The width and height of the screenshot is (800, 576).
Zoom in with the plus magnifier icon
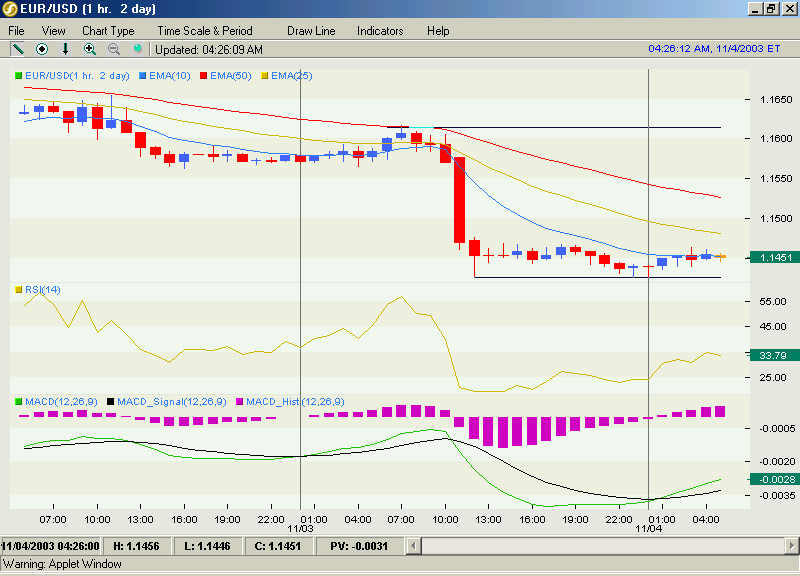pos(90,49)
